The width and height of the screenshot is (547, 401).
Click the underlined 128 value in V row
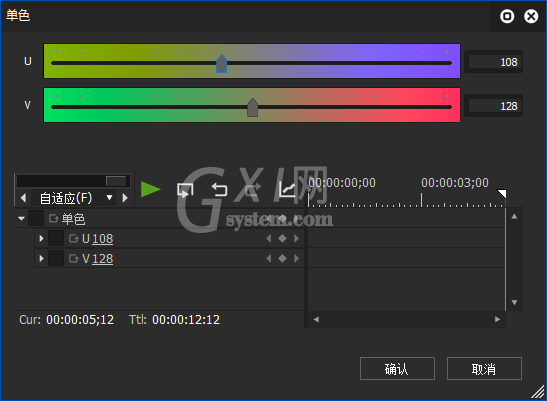103,259
